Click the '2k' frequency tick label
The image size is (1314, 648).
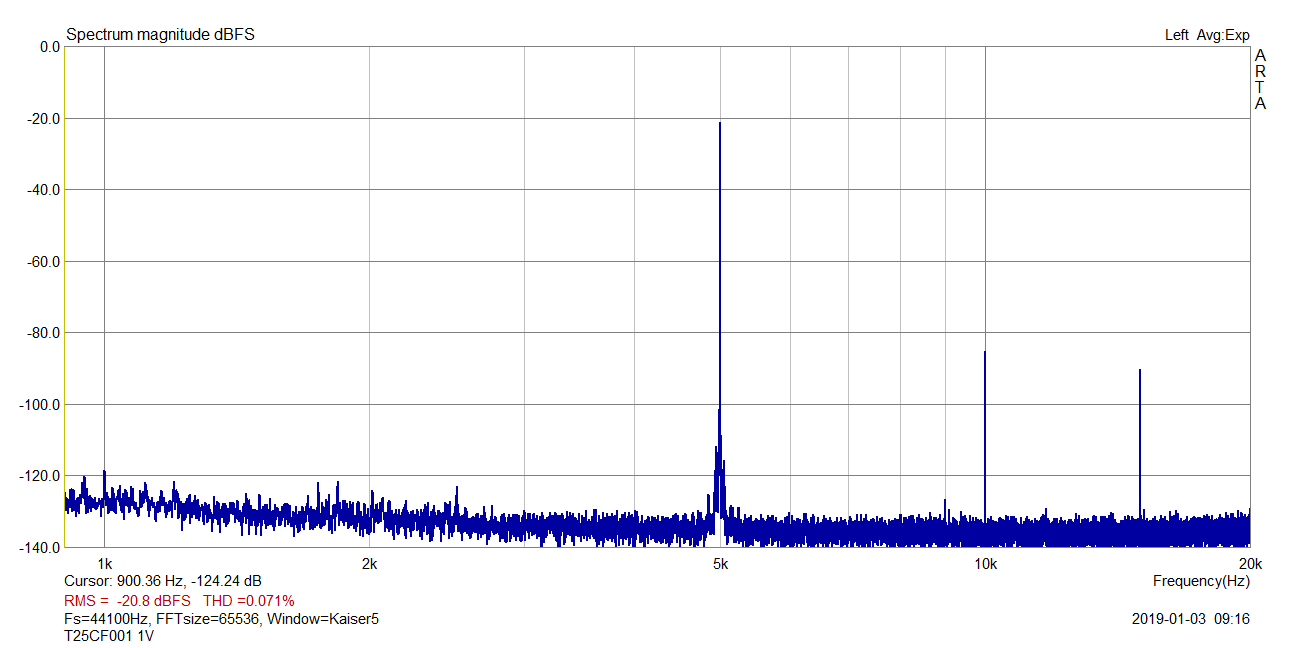point(369,563)
